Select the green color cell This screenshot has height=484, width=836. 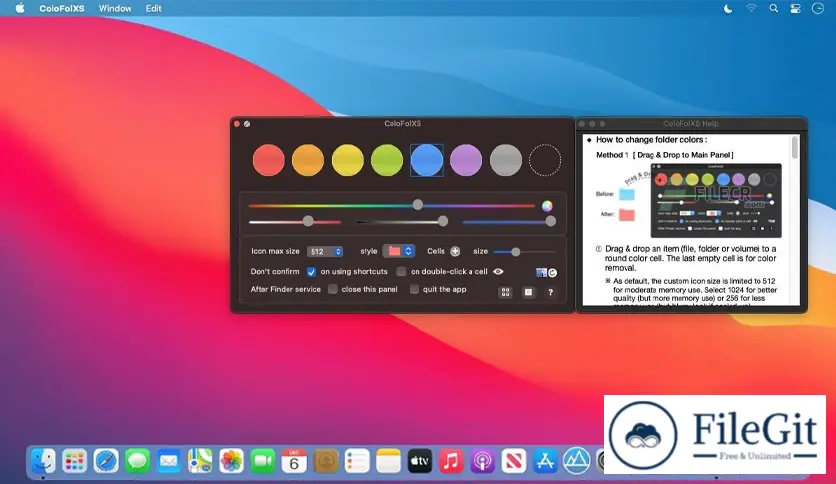tap(387, 160)
